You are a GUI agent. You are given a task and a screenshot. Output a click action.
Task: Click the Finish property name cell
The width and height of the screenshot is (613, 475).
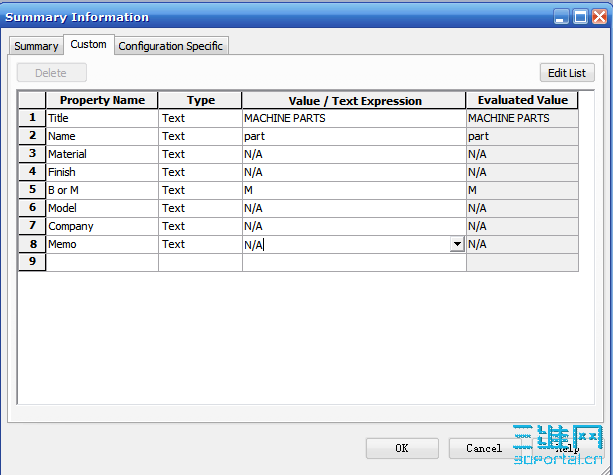pos(102,172)
